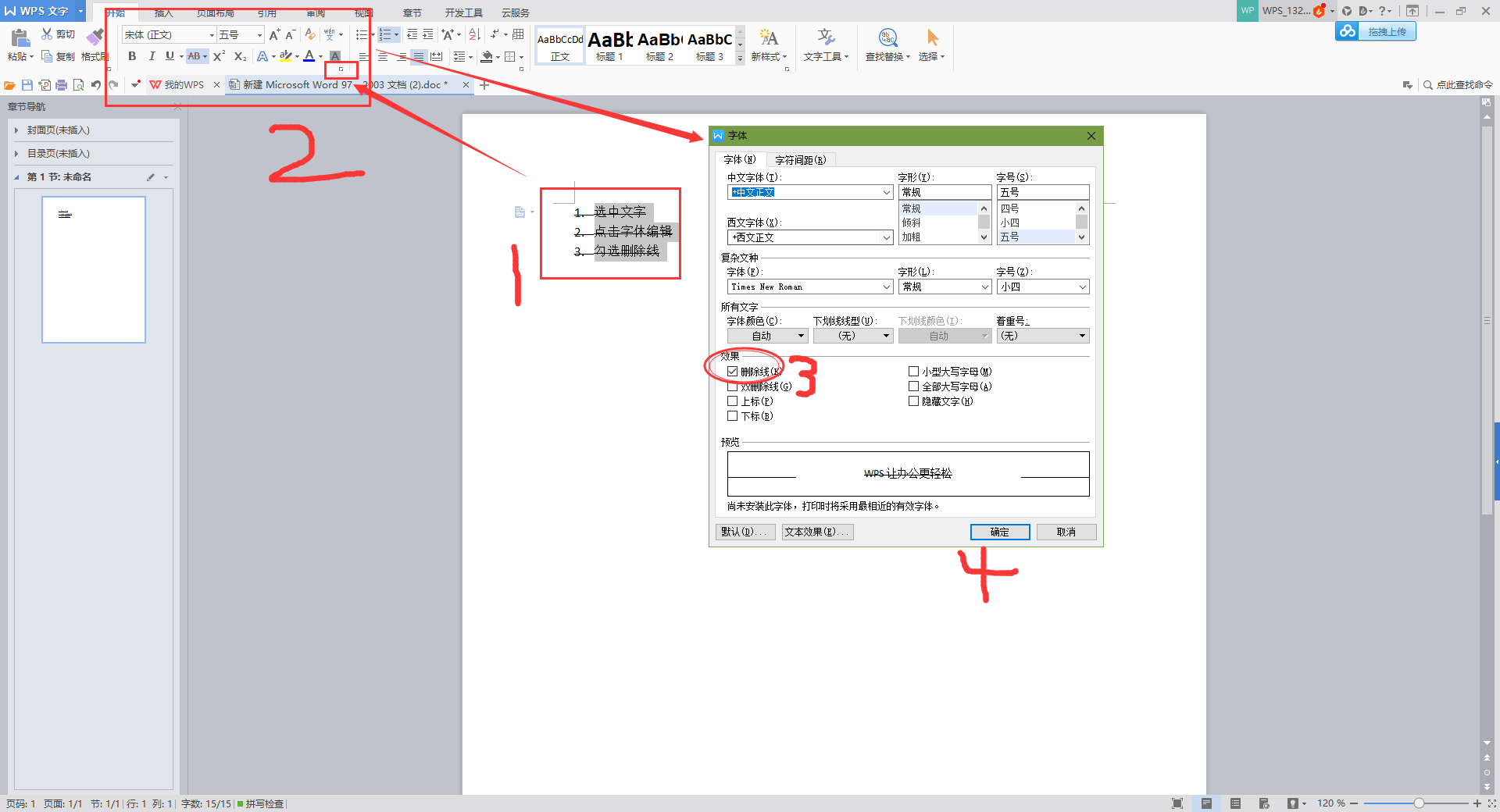Open the Times New Roman complex font dropdown
Screen dimensions: 1500x812
click(x=887, y=287)
